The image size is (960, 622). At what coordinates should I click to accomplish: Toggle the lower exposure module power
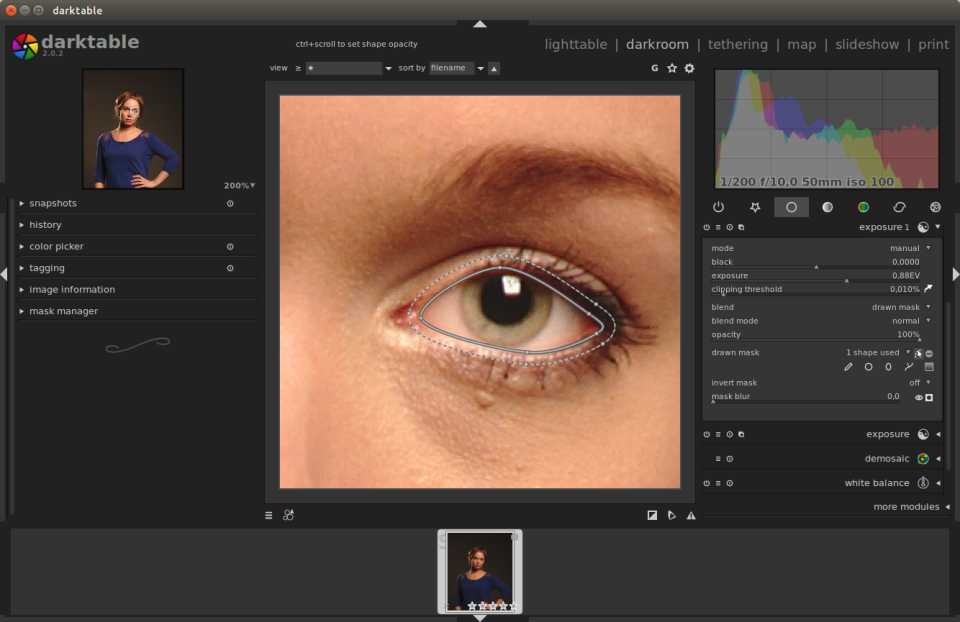[707, 434]
